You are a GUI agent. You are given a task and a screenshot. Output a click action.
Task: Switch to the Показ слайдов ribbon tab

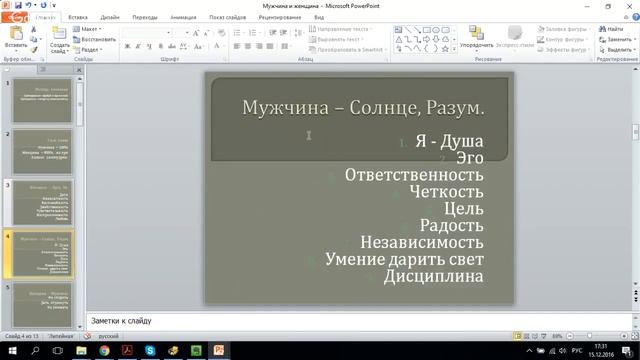click(227, 18)
